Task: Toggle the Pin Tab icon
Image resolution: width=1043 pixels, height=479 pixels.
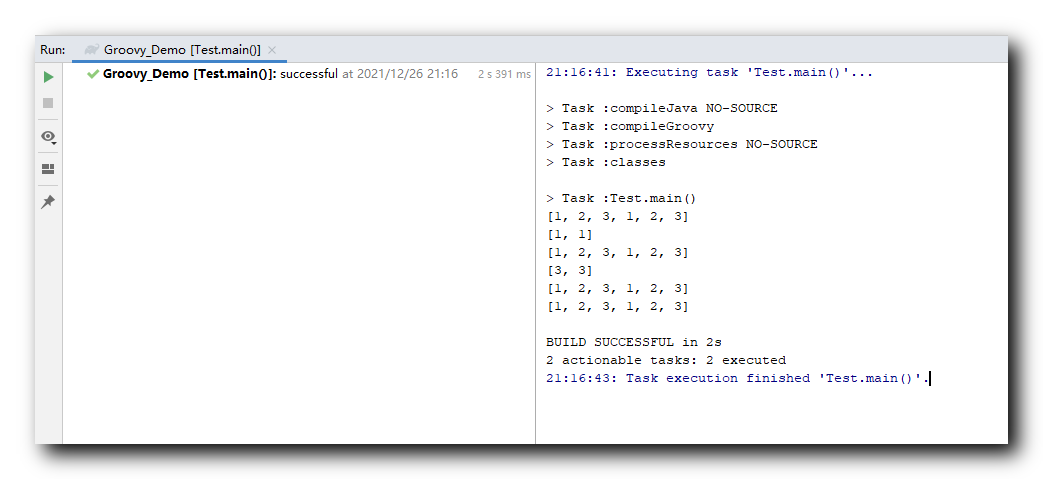Action: (48, 202)
